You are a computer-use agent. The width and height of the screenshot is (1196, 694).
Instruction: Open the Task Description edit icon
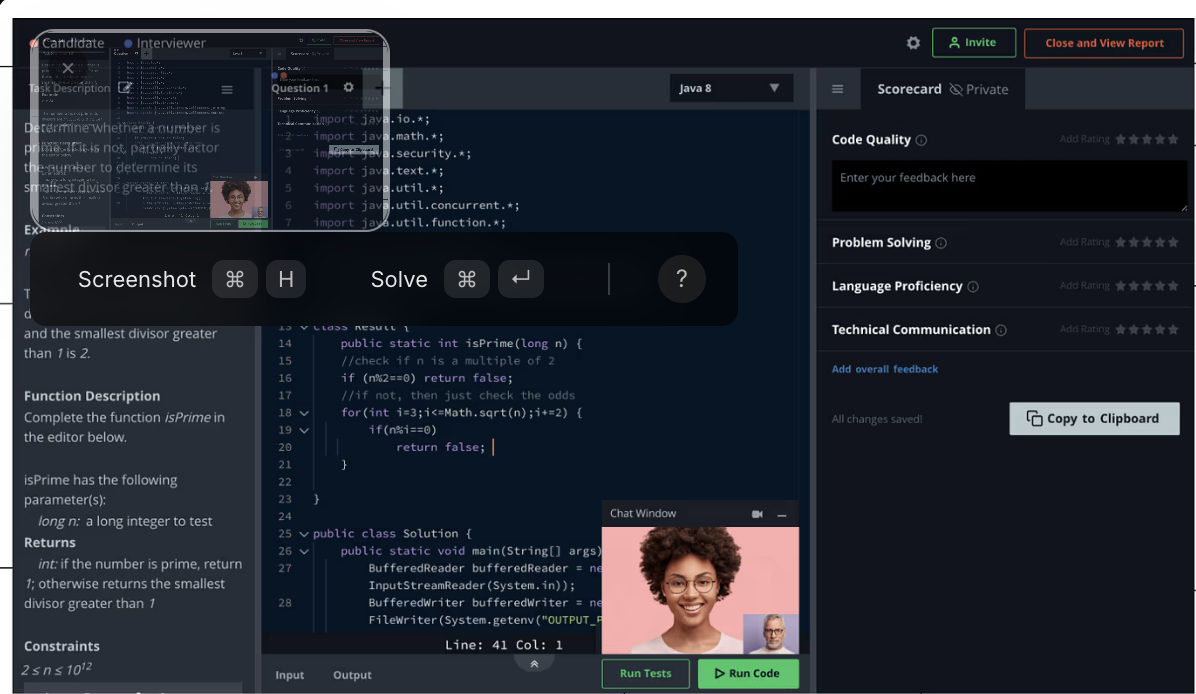pos(124,88)
